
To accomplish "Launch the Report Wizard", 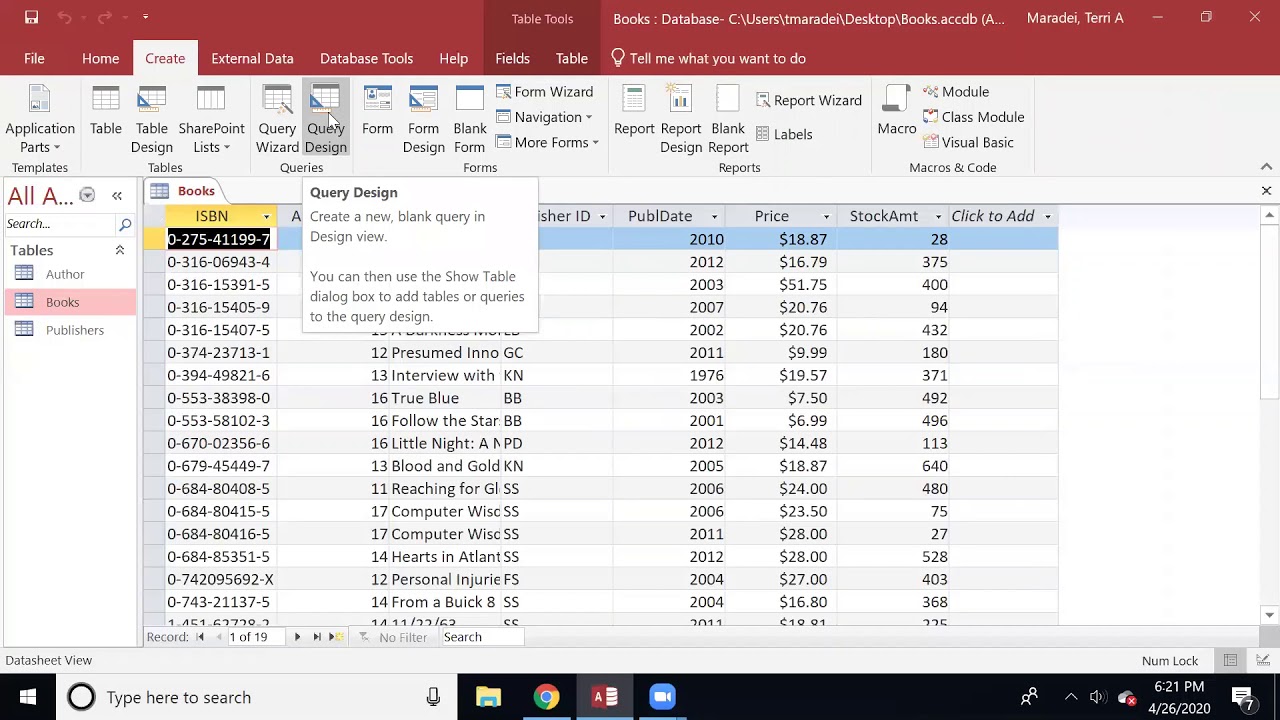I will [808, 100].
